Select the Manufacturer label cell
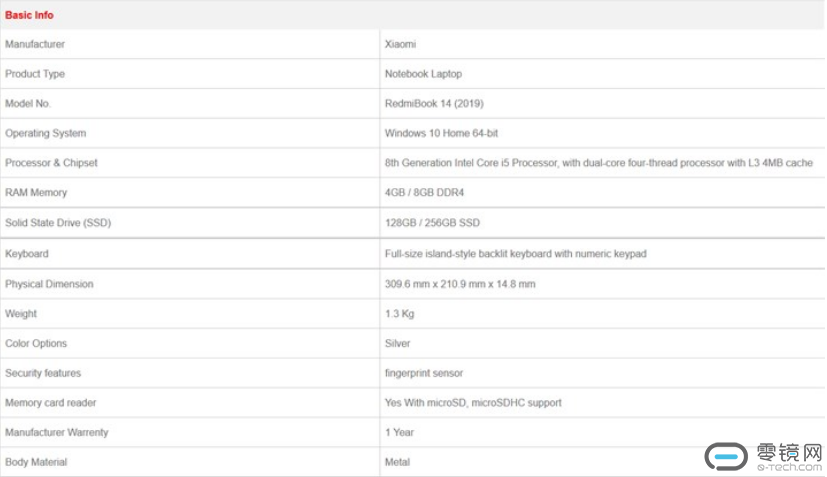The width and height of the screenshot is (827, 477). (x=35, y=44)
